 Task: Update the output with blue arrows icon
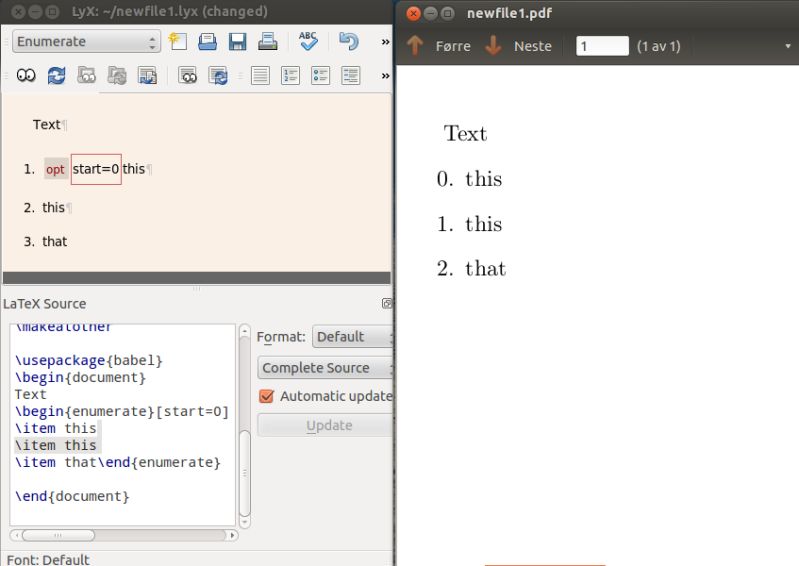(x=56, y=76)
